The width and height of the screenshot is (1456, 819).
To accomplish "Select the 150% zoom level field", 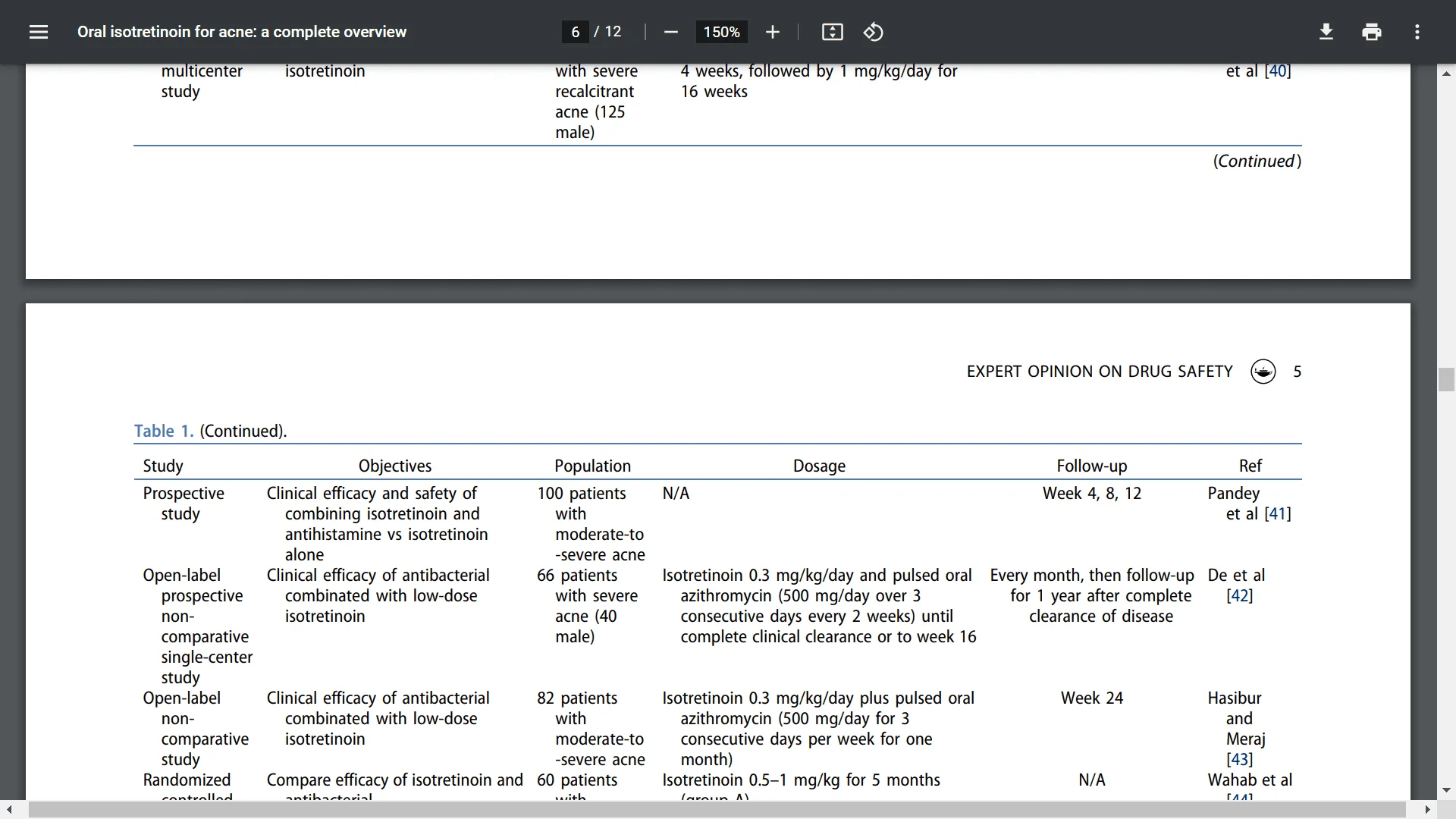I will coord(721,32).
